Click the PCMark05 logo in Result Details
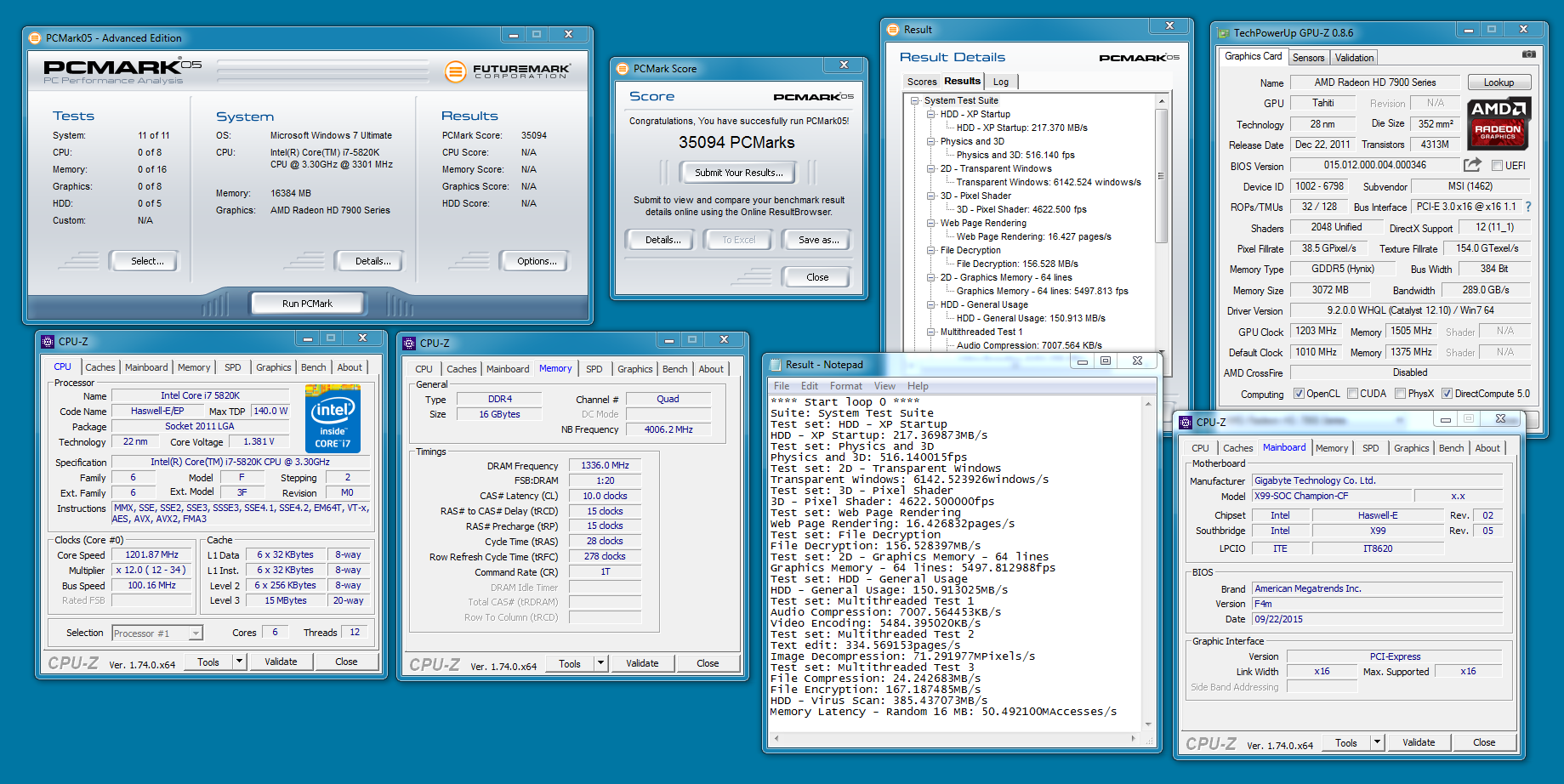The width and height of the screenshot is (1564, 784). [x=1139, y=58]
